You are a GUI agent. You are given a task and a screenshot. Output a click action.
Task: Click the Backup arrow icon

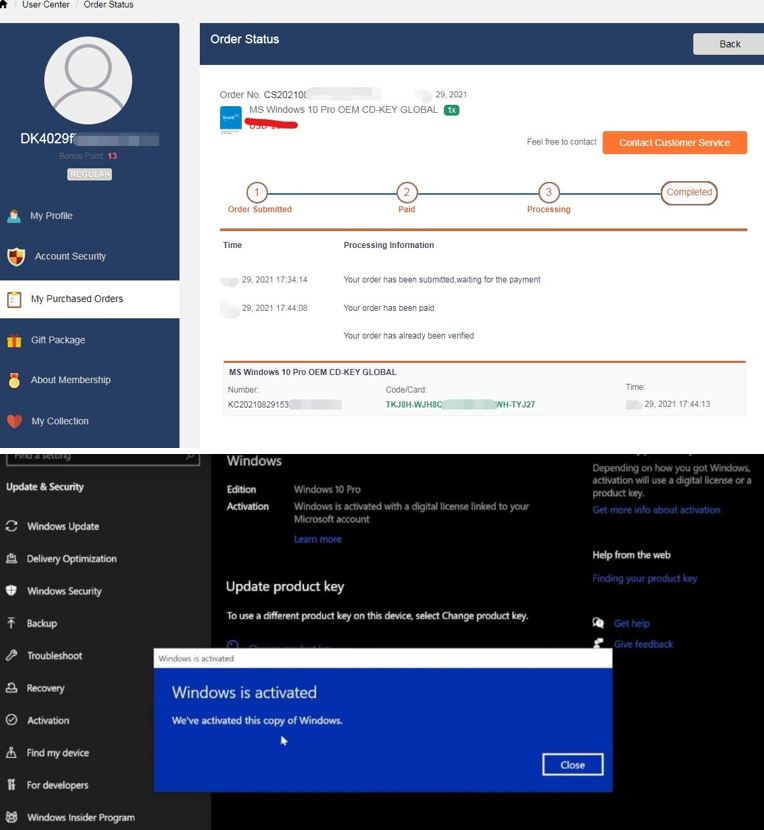[x=11, y=623]
